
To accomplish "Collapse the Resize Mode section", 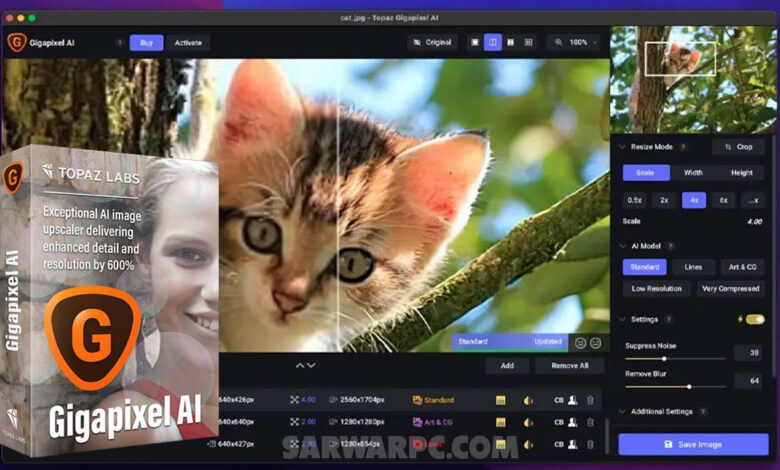I will 622,147.
